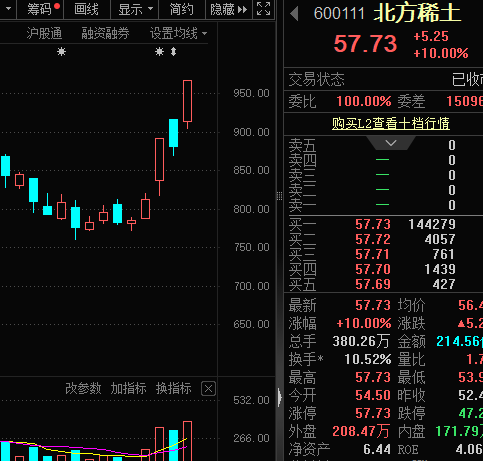Screen dimensions: 483x461
Task: Open the 筹码 chip distribution tool
Action: click(40, 9)
